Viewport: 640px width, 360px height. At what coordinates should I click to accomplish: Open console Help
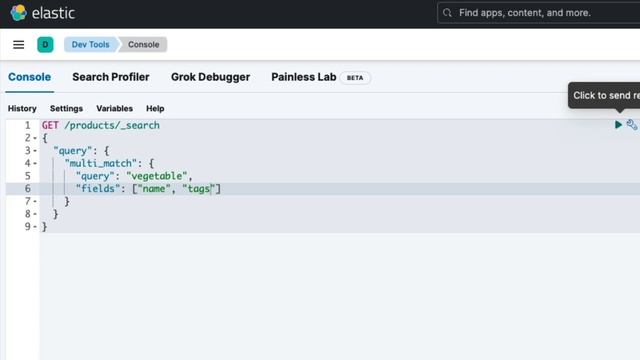point(155,109)
